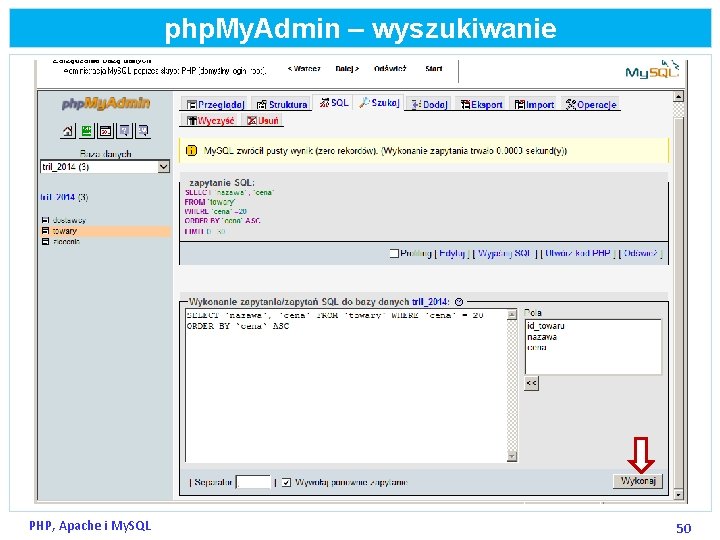The height and width of the screenshot is (540, 720).
Task: Switch to the Szukaj tab
Action: 379,103
